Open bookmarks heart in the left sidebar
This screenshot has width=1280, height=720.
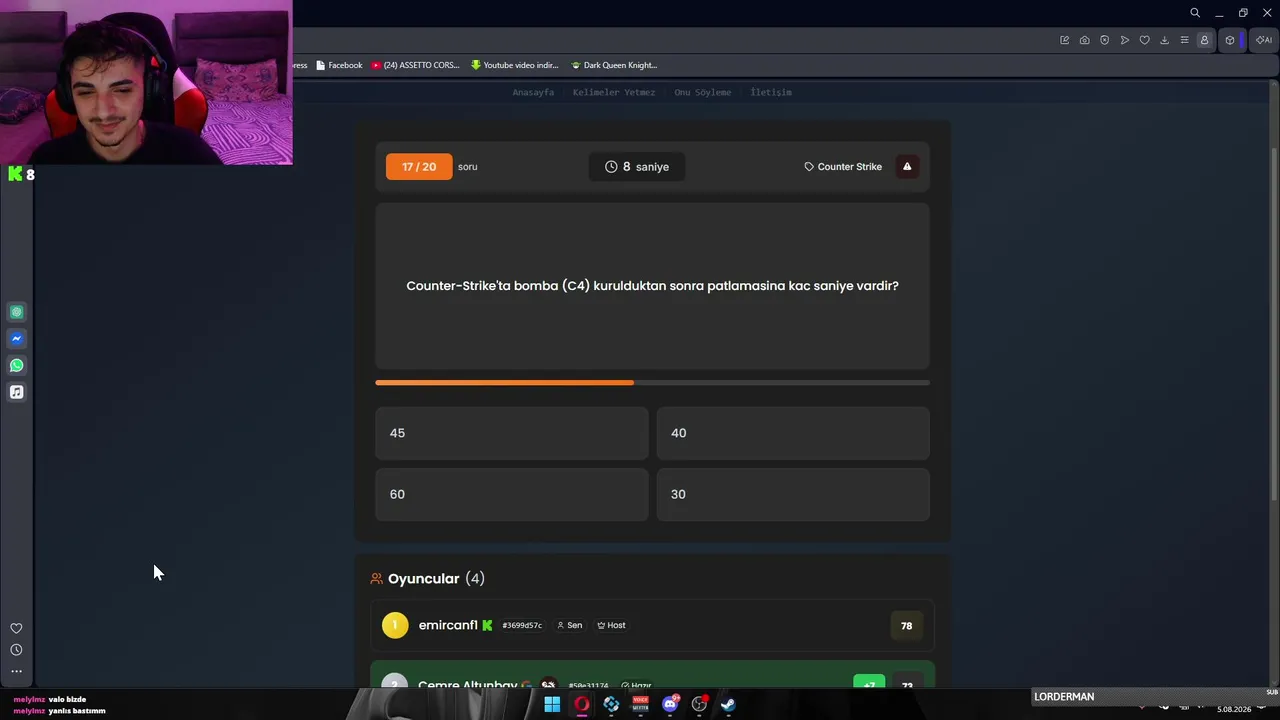click(16, 628)
